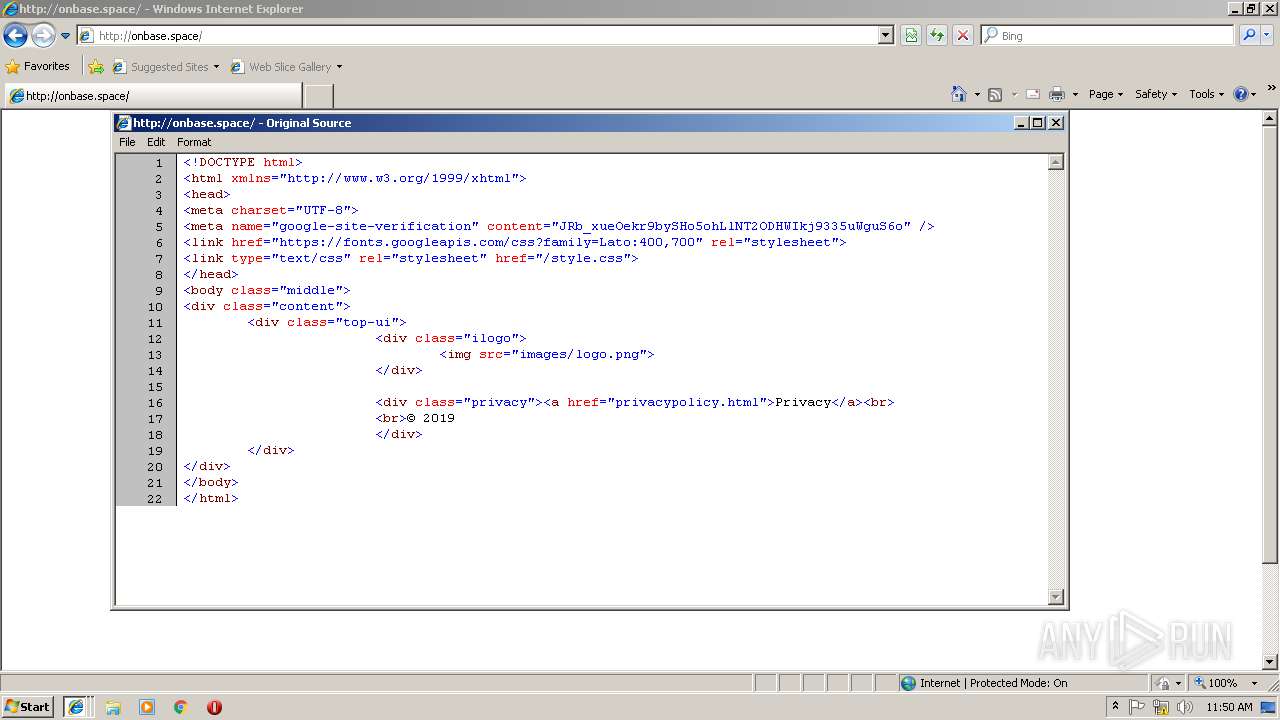Click source viewer scroll up arrow
Viewport: 1280px width, 720px height.
(1056, 162)
